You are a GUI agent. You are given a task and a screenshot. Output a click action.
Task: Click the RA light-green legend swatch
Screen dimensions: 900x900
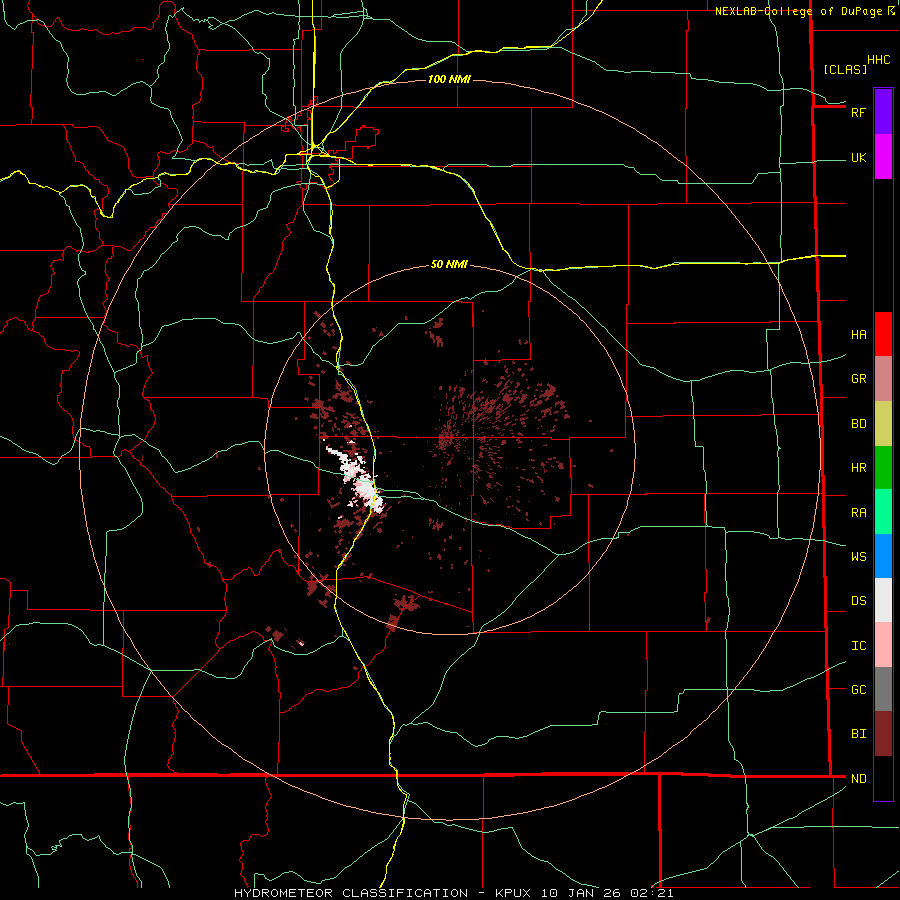pos(883,512)
